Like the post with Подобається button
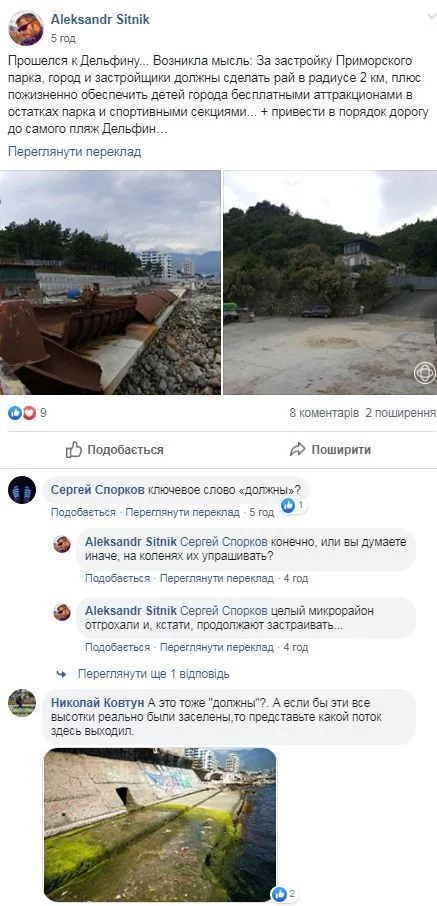 (x=114, y=450)
